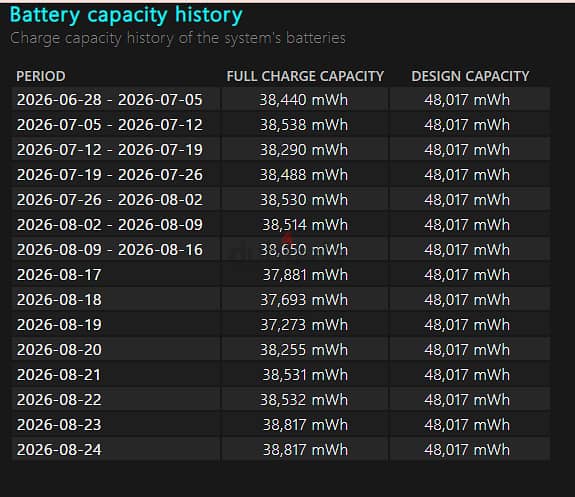Click the 37,273 mWh lowest capacity value
The image size is (575, 497).
(304, 325)
